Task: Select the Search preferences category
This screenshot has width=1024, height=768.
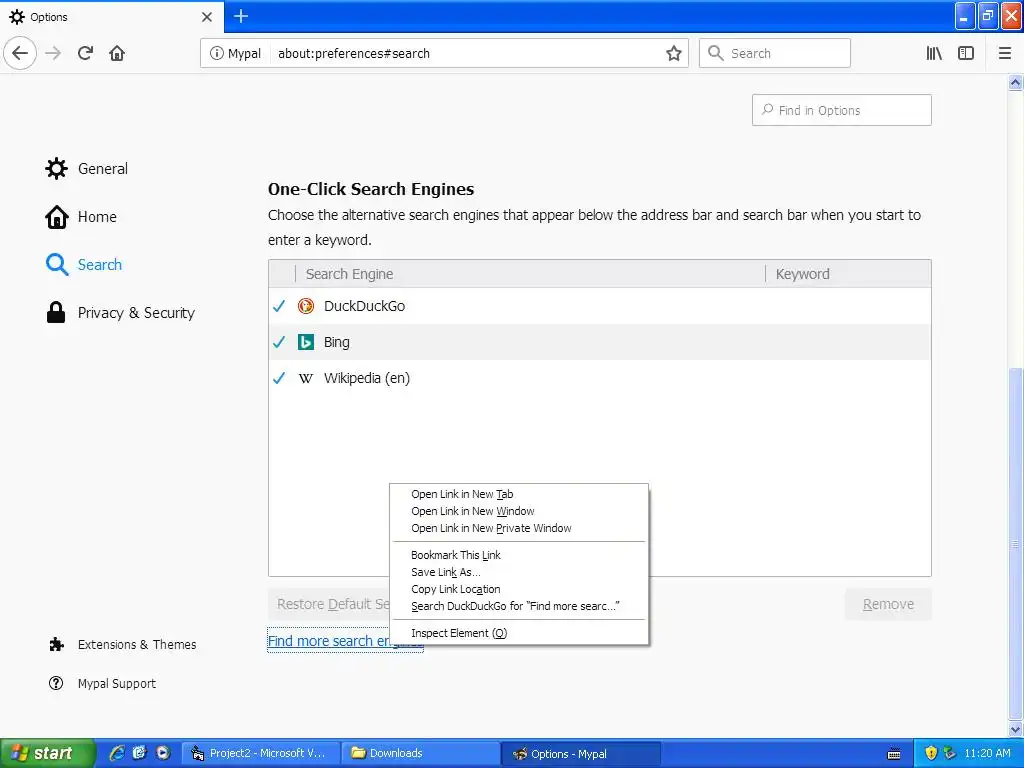Action: pyautogui.click(x=84, y=264)
